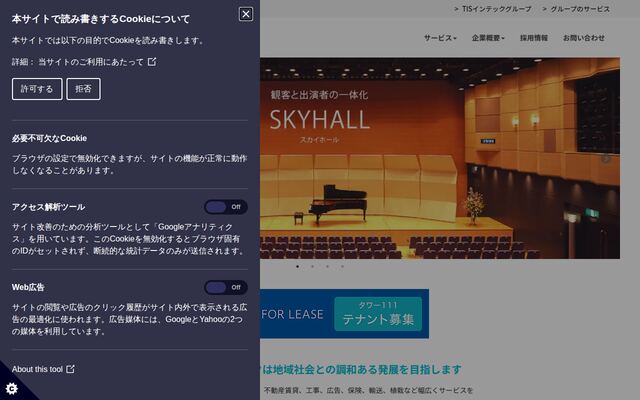
Task: Click the next slide arrow on carousel
Action: pos(606,158)
